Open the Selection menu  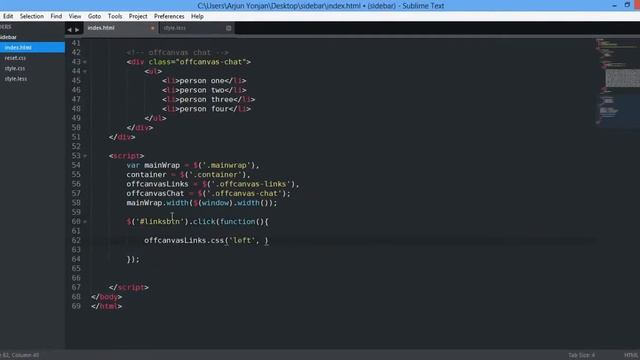pyautogui.click(x=31, y=16)
